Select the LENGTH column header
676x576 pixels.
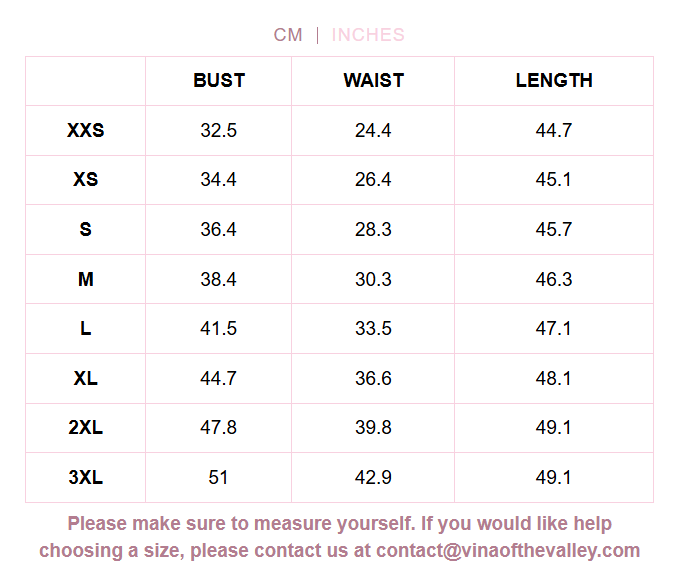(554, 81)
